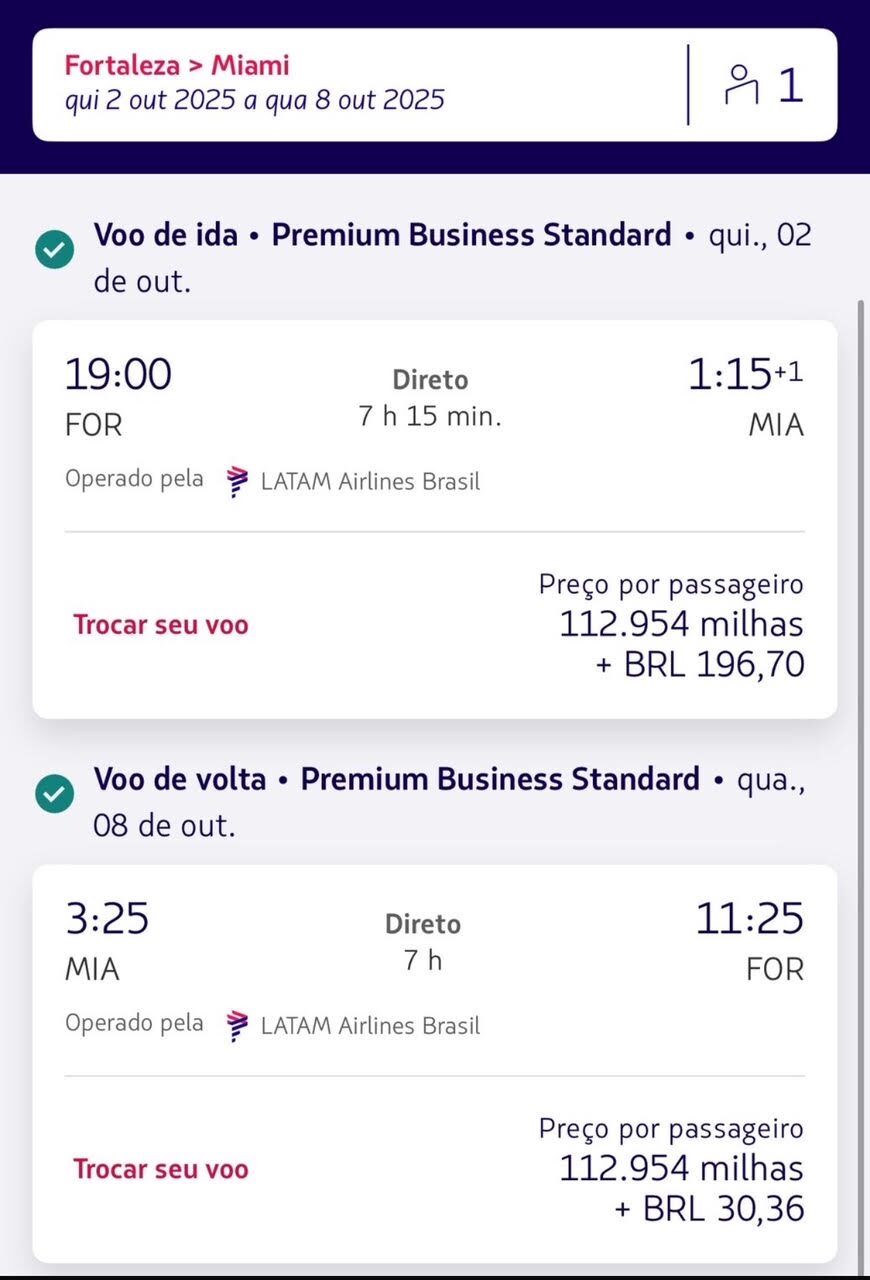This screenshot has width=870, height=1280.
Task: Tap the 3:25 MIA return departure
Action: [x=106, y=919]
